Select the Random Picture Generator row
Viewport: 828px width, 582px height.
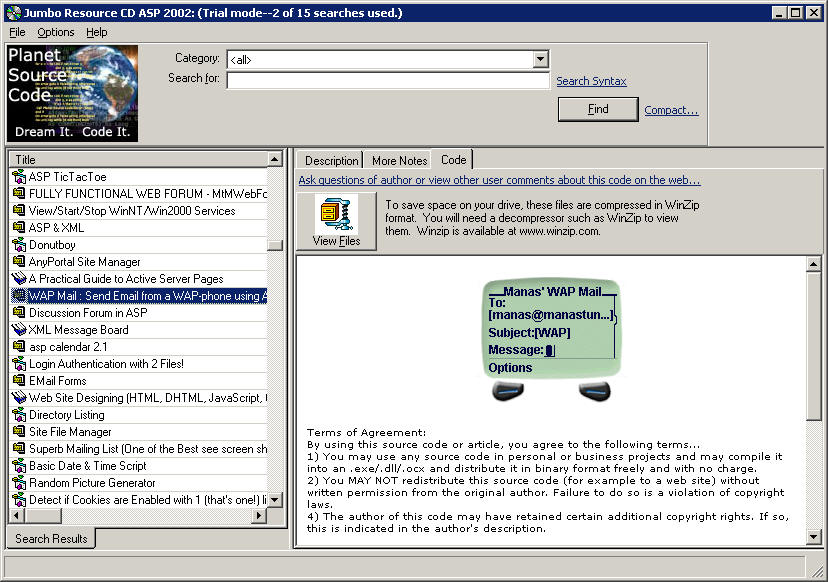coord(139,483)
